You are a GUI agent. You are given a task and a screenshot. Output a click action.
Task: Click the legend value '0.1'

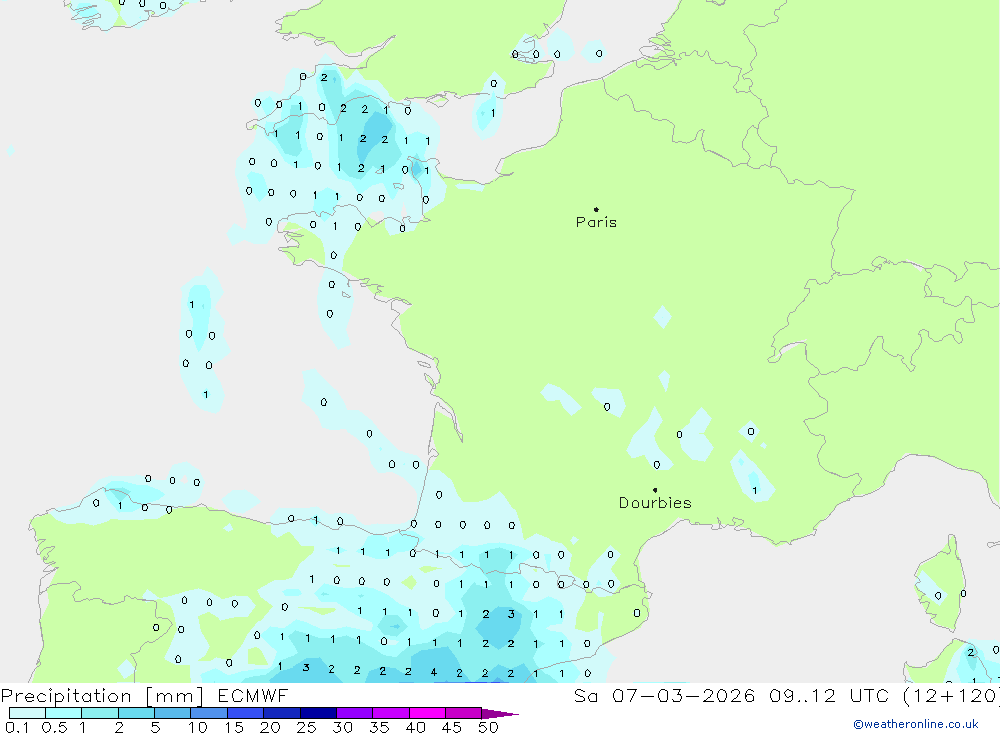click(17, 727)
